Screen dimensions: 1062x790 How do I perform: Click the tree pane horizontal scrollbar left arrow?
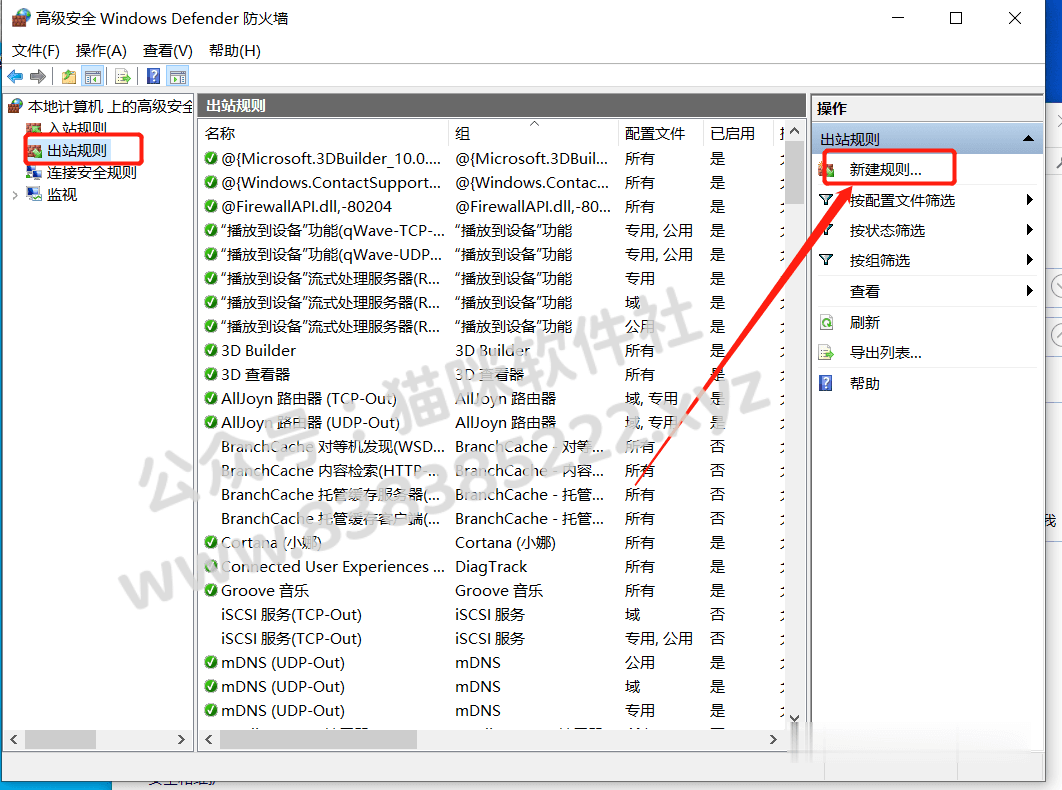point(14,740)
